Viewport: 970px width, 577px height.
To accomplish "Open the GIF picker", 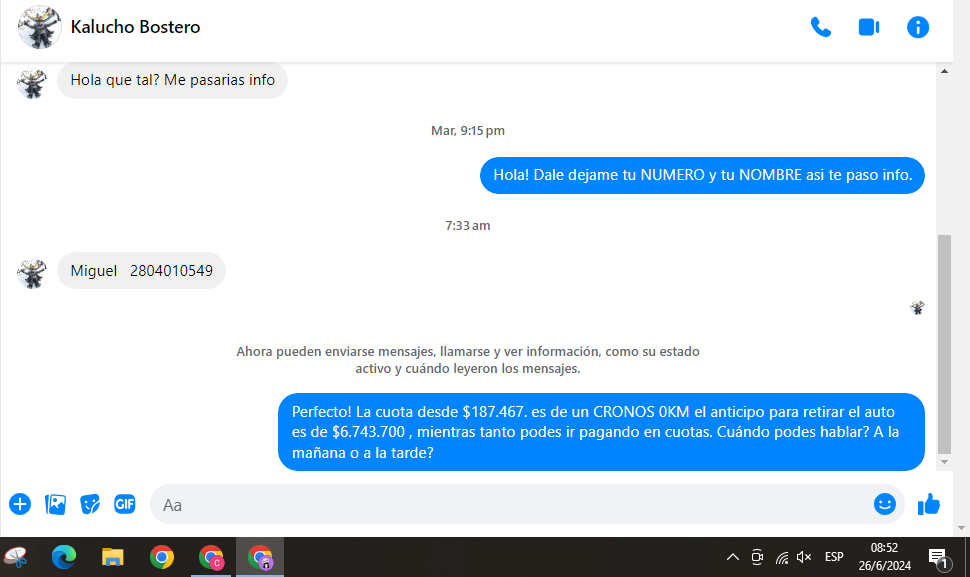I will coord(124,504).
